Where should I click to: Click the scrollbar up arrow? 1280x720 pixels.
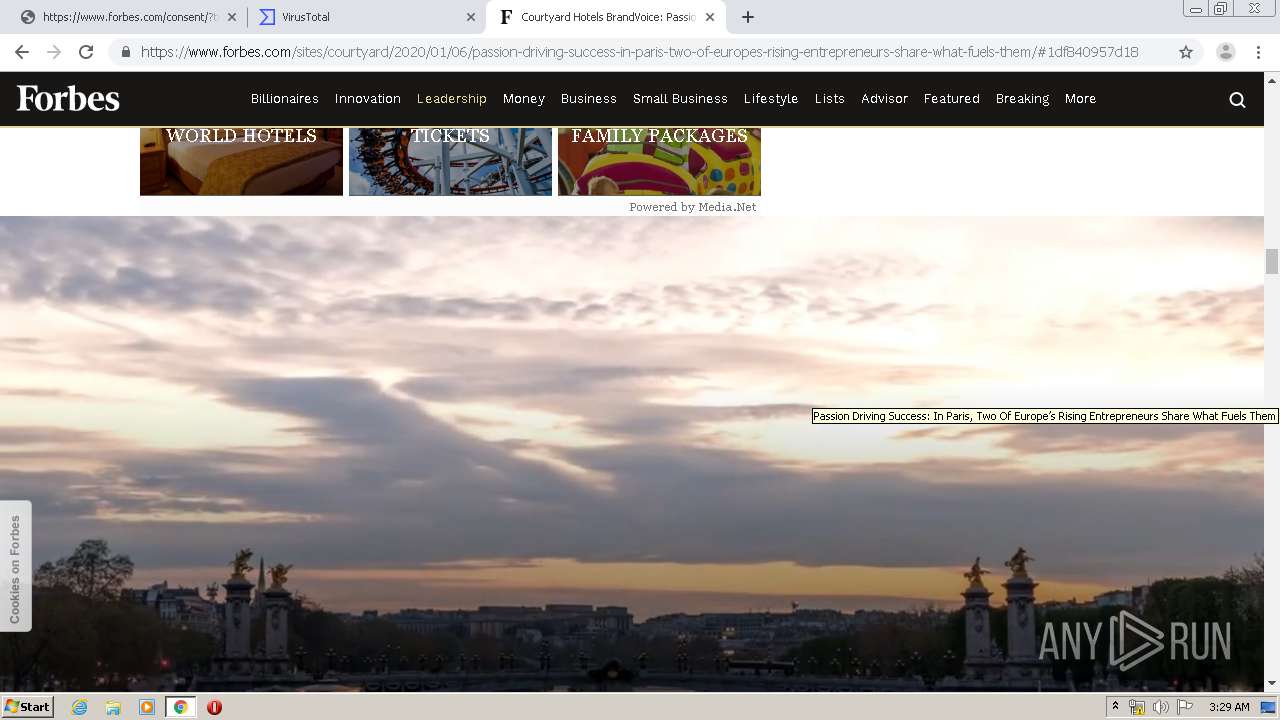click(1272, 80)
